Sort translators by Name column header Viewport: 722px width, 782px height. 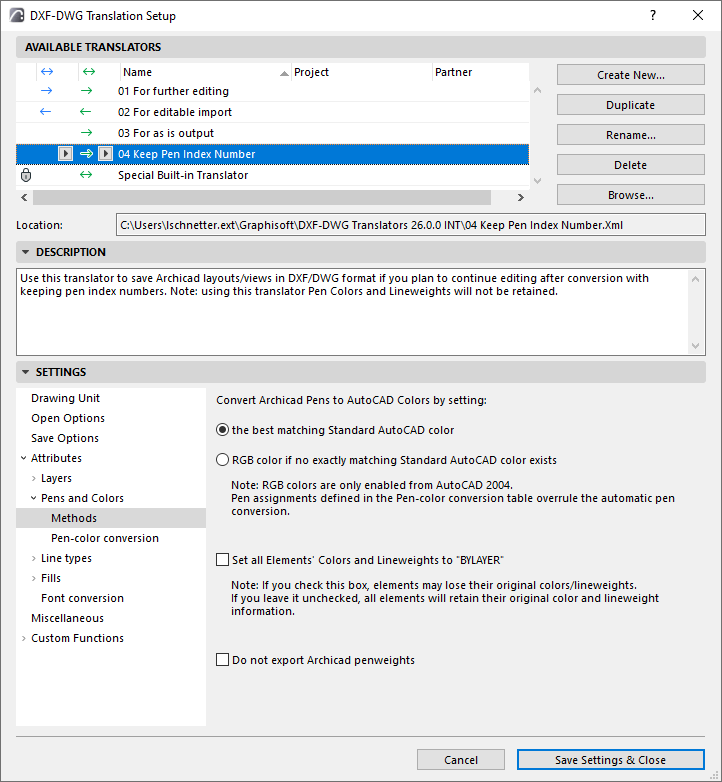[x=205, y=72]
